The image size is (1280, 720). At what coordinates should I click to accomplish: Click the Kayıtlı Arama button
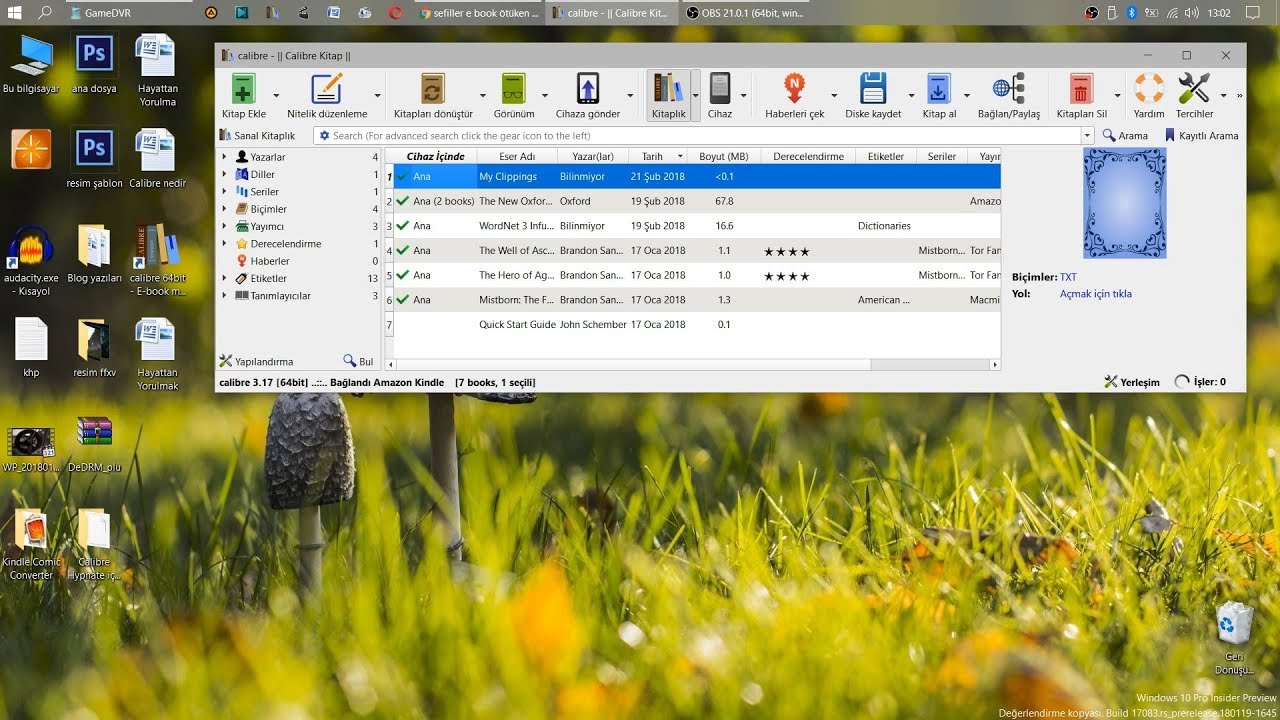click(1201, 135)
